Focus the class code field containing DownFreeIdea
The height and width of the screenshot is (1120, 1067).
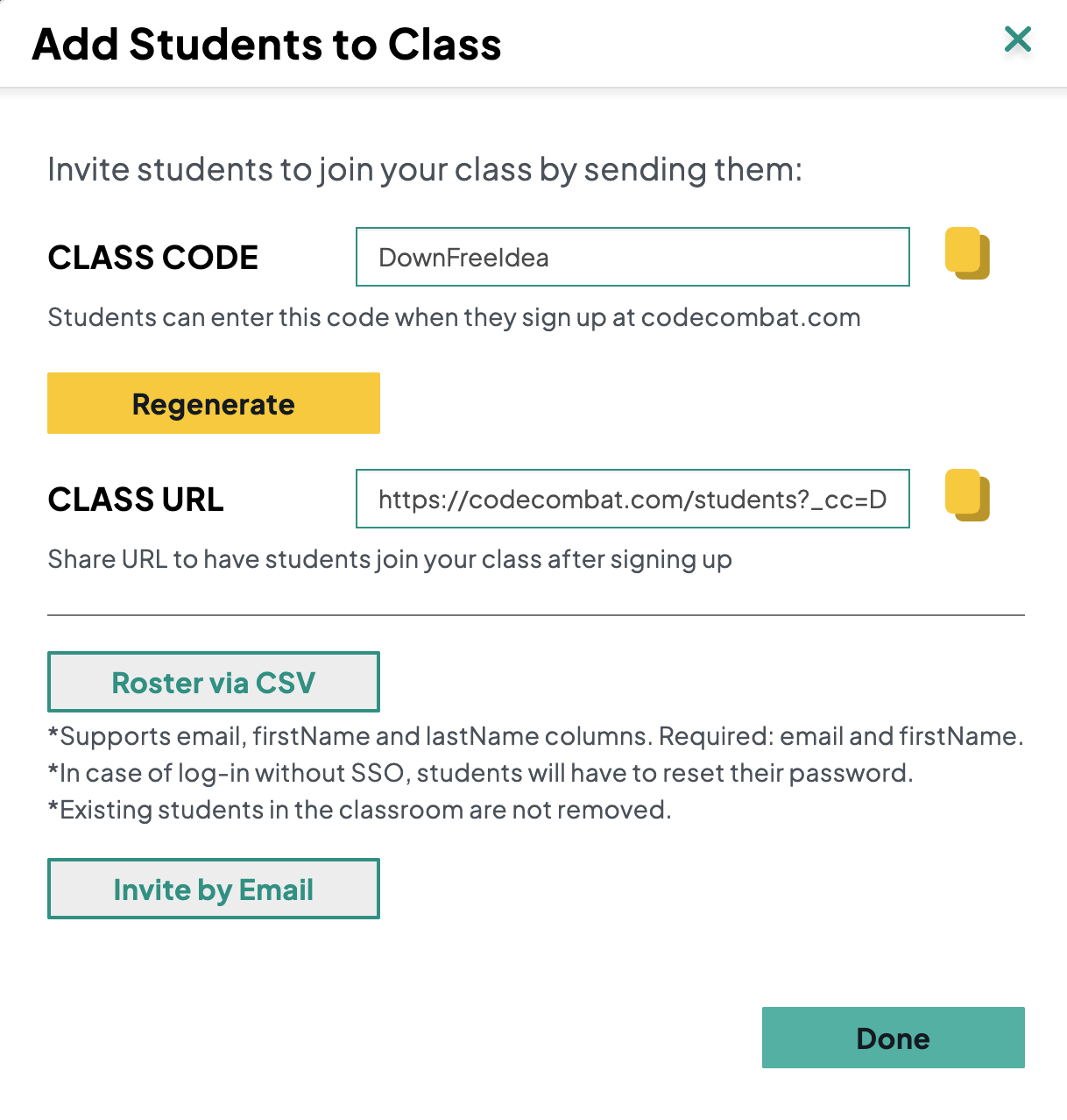click(x=632, y=257)
